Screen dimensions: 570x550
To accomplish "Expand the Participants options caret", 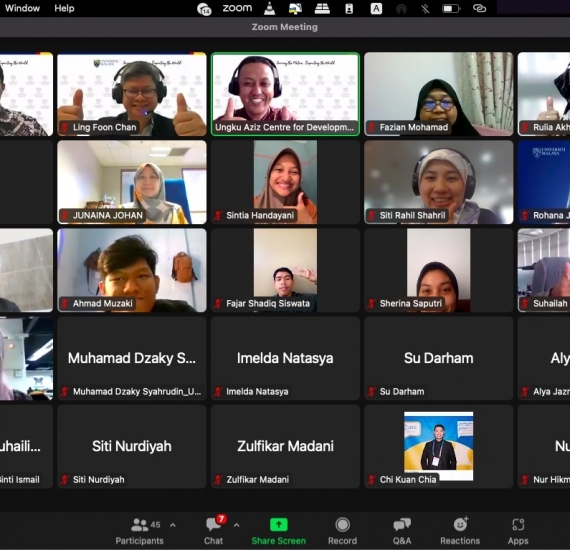I will [173, 525].
